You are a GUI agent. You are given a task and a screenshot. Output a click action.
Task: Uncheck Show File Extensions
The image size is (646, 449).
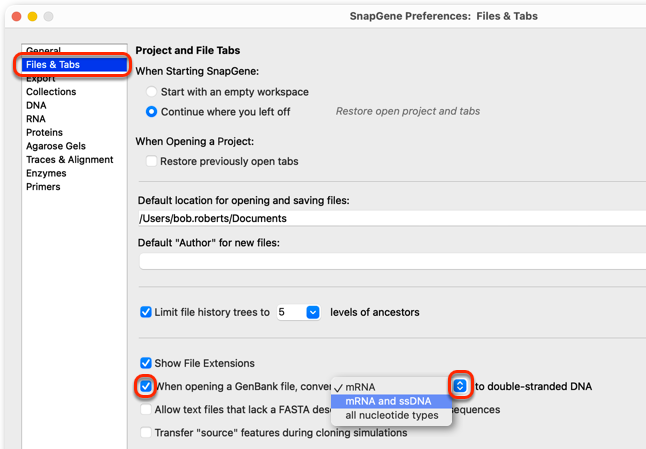click(x=146, y=363)
